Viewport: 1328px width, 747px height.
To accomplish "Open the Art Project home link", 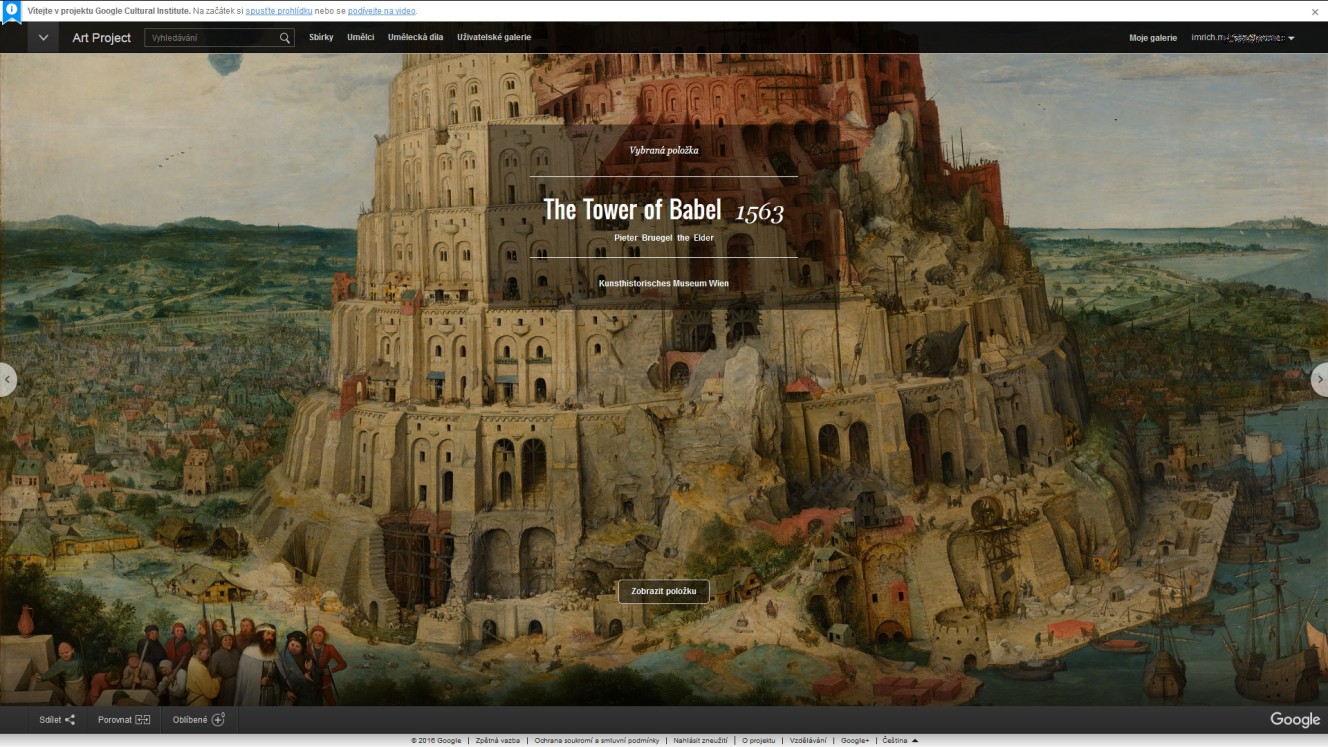I will (x=102, y=38).
